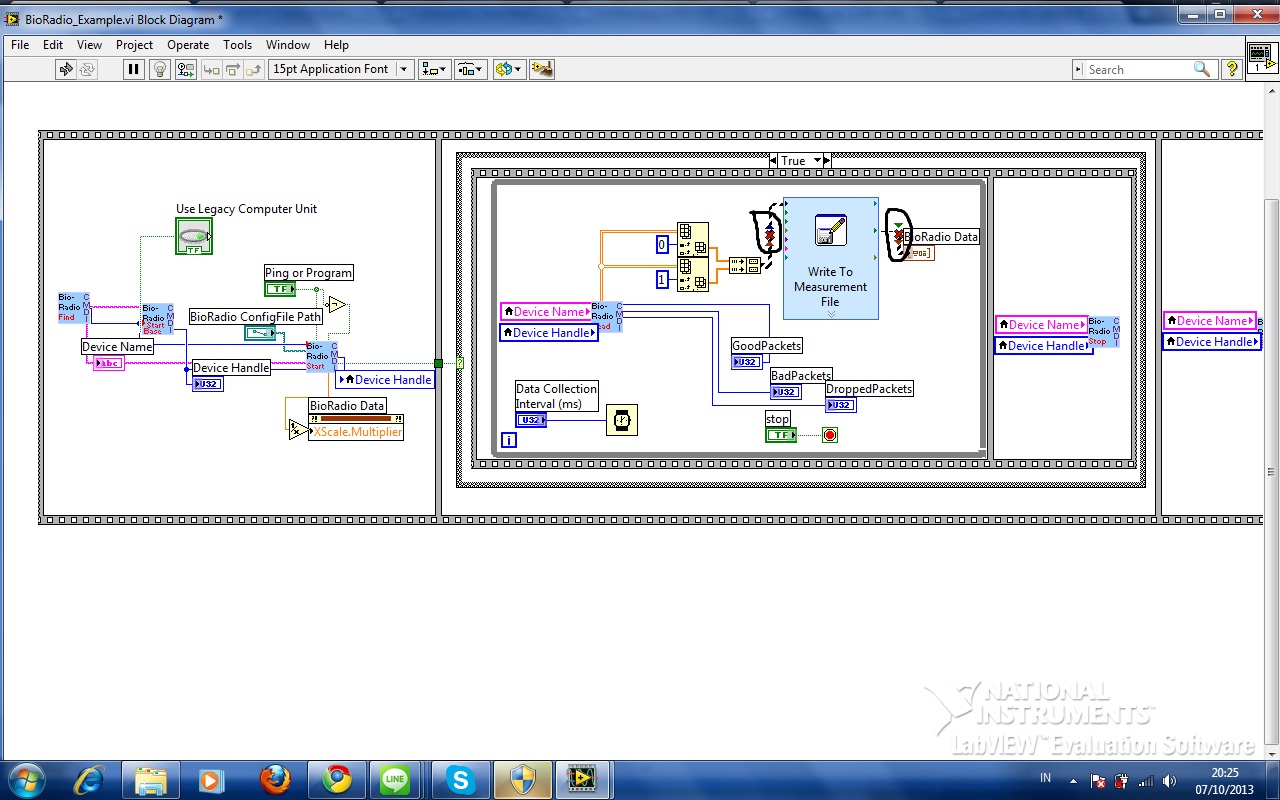
Task: Open the Tools menu
Action: 237,45
